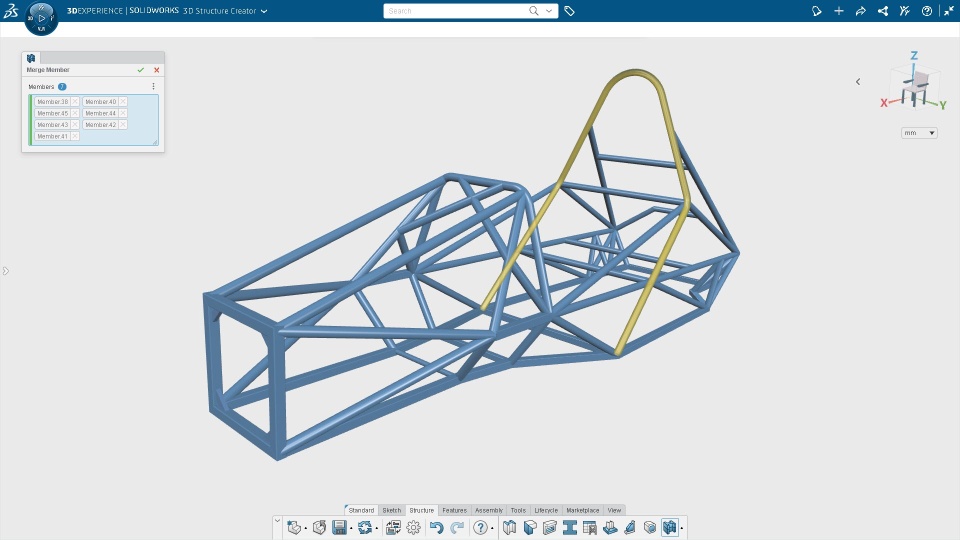The width and height of the screenshot is (960, 540).
Task: Switch to the Standard tab
Action: coord(361,510)
